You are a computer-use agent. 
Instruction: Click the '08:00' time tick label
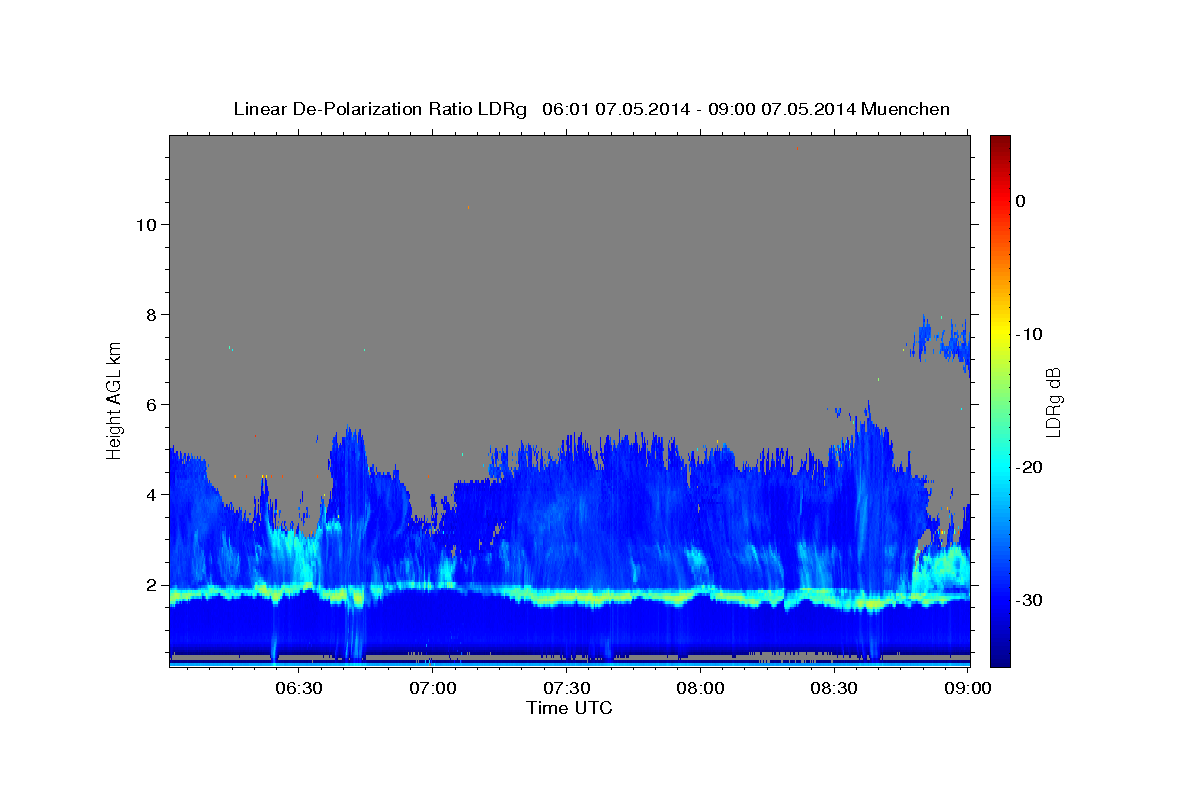point(700,689)
